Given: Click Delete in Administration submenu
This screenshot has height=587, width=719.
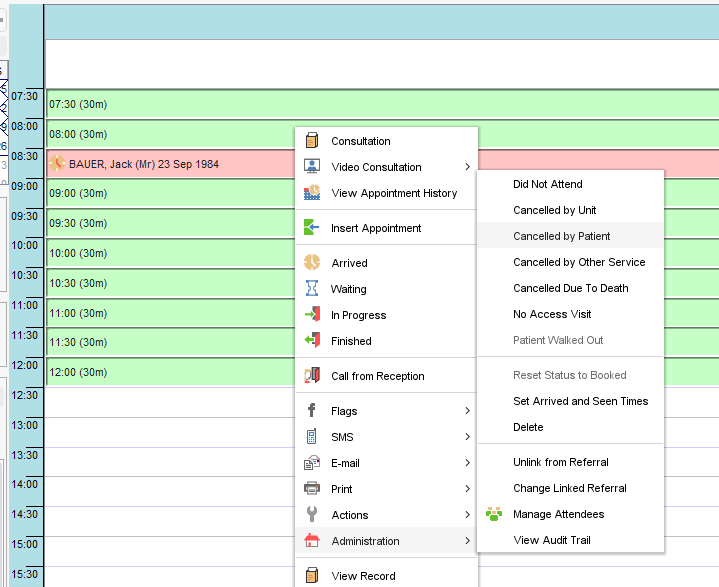Looking at the screenshot, I should [x=570, y=427].
